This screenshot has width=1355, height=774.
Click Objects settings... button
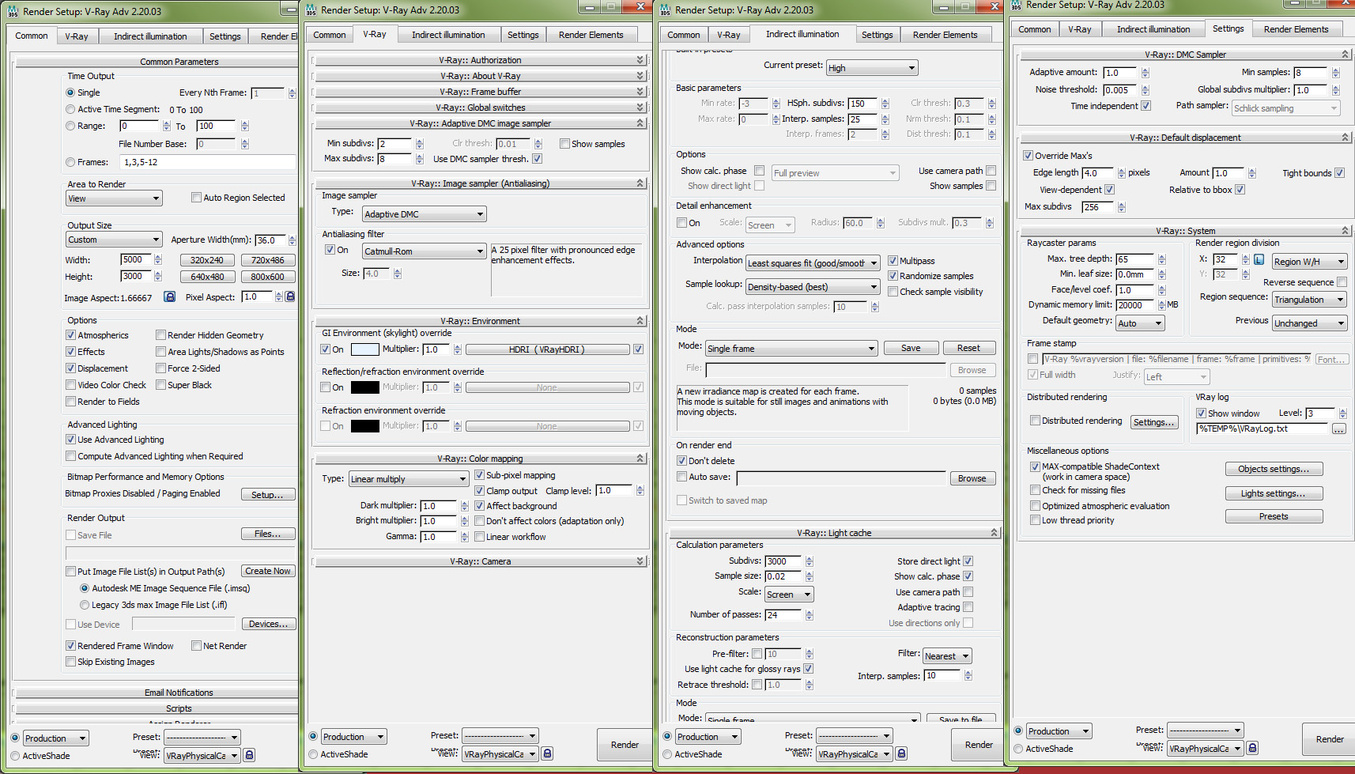(x=1273, y=469)
